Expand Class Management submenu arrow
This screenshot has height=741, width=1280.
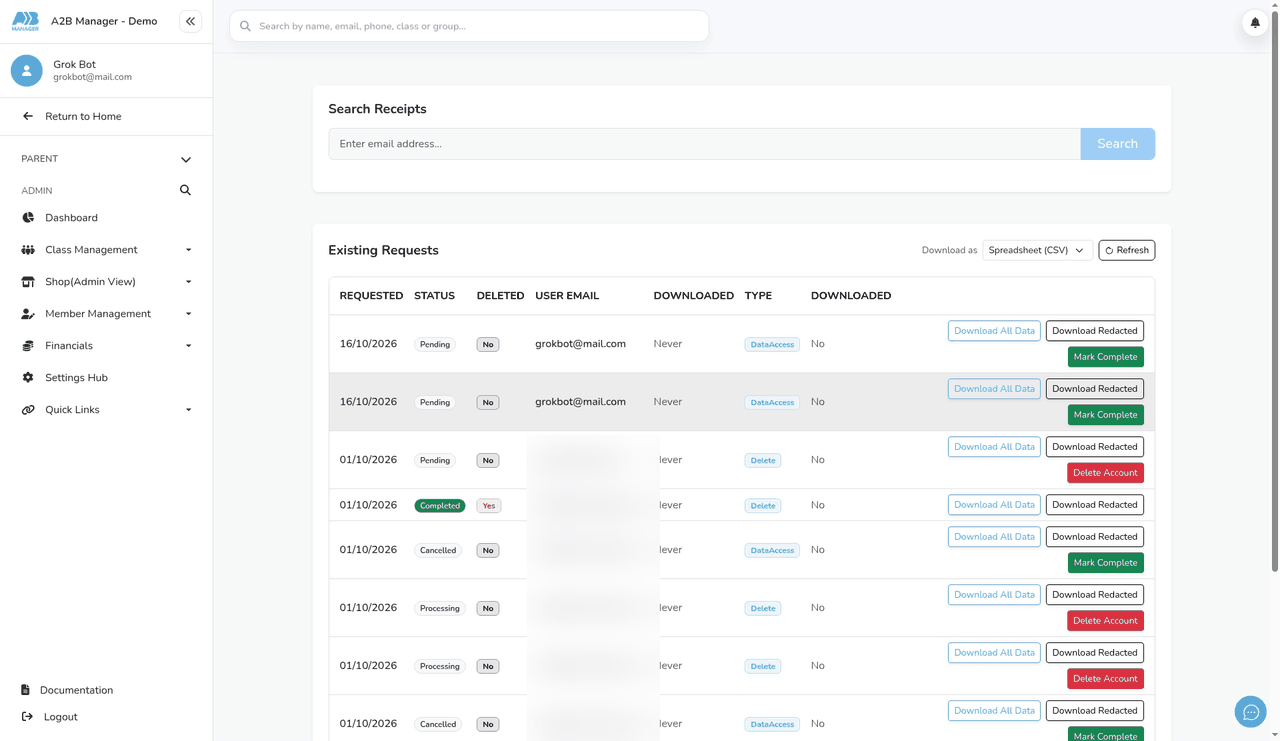click(189, 250)
